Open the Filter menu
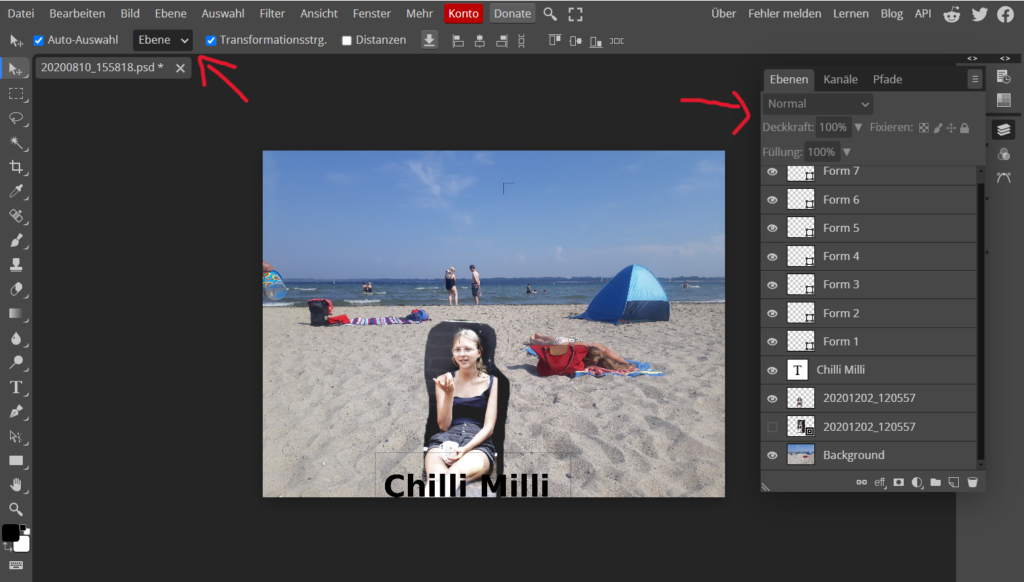 coord(272,13)
